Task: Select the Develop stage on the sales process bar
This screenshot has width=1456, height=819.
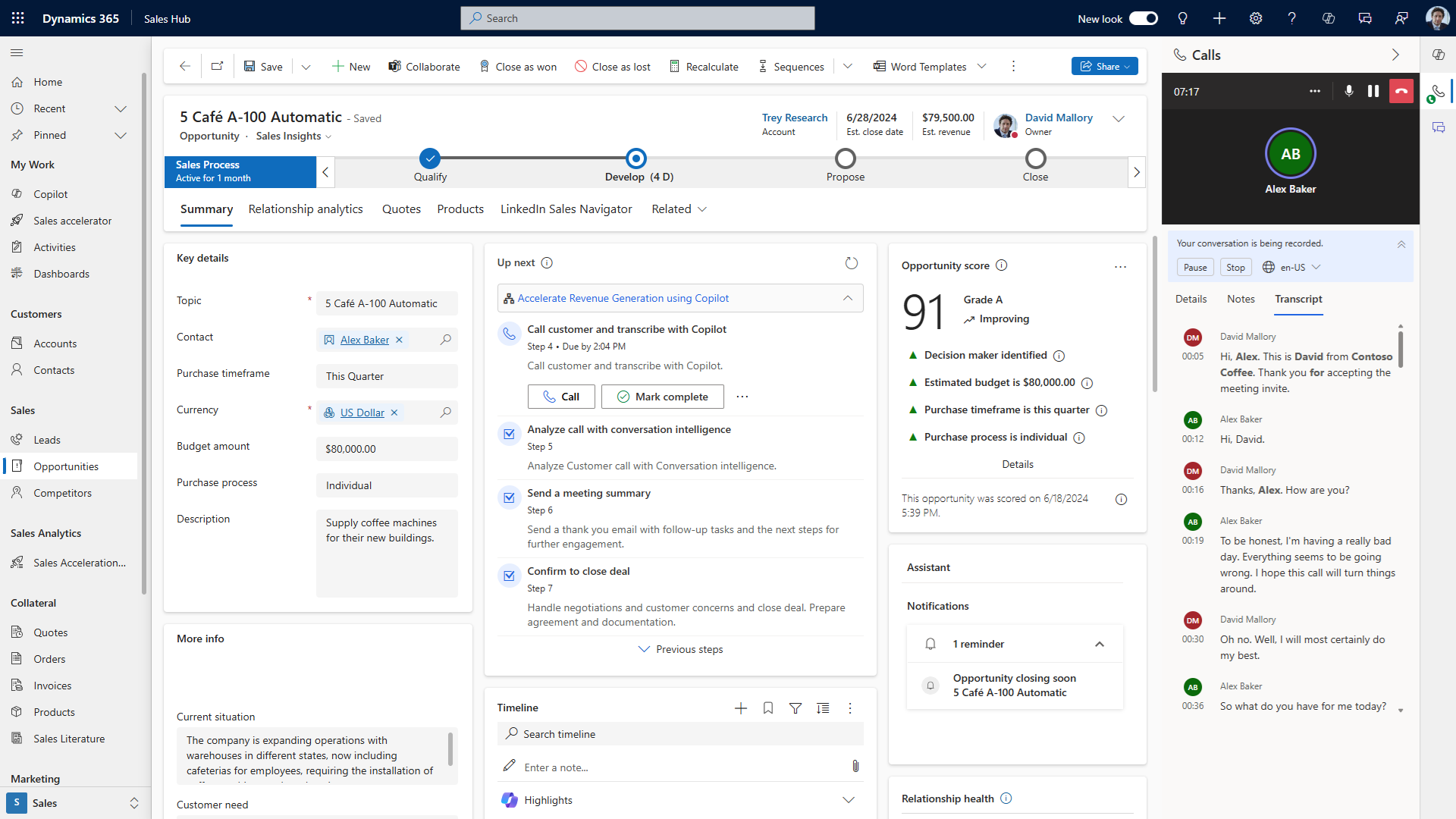Action: click(635, 158)
